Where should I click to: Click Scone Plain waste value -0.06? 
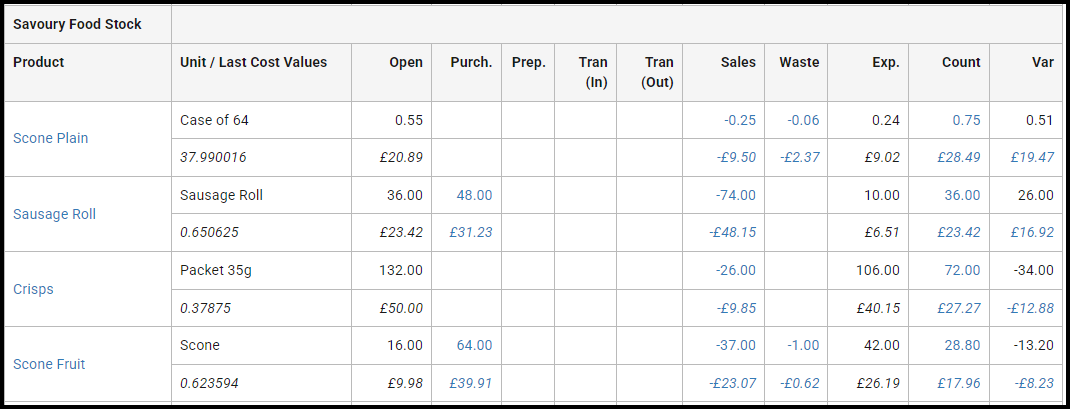(x=803, y=120)
